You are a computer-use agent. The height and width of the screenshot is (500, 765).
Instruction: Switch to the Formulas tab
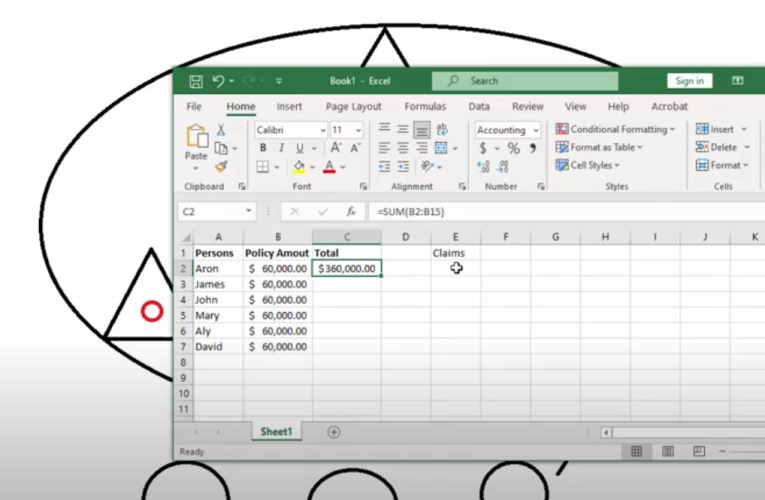point(425,106)
